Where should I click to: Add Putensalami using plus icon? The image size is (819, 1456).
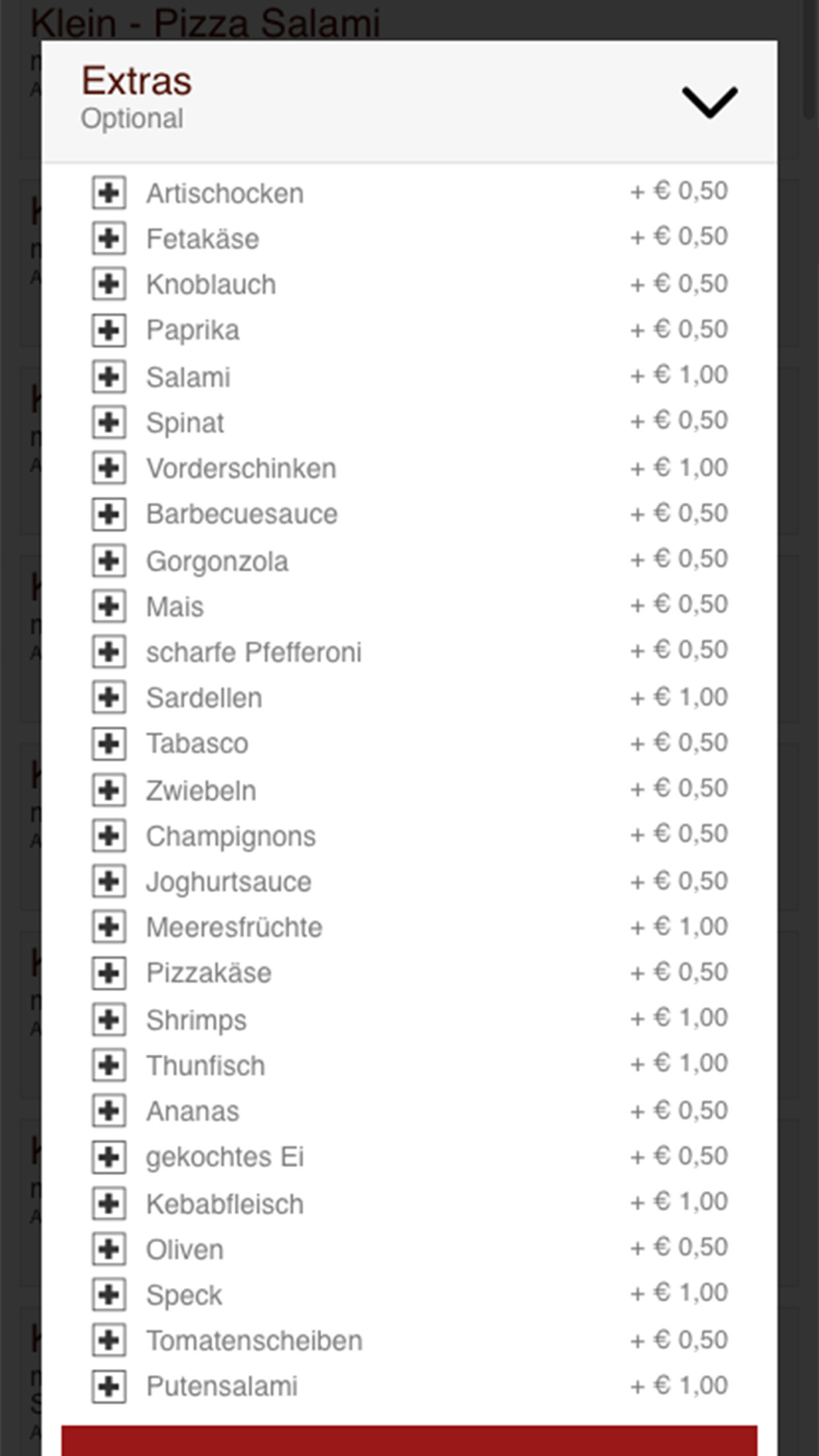pyautogui.click(x=109, y=1386)
